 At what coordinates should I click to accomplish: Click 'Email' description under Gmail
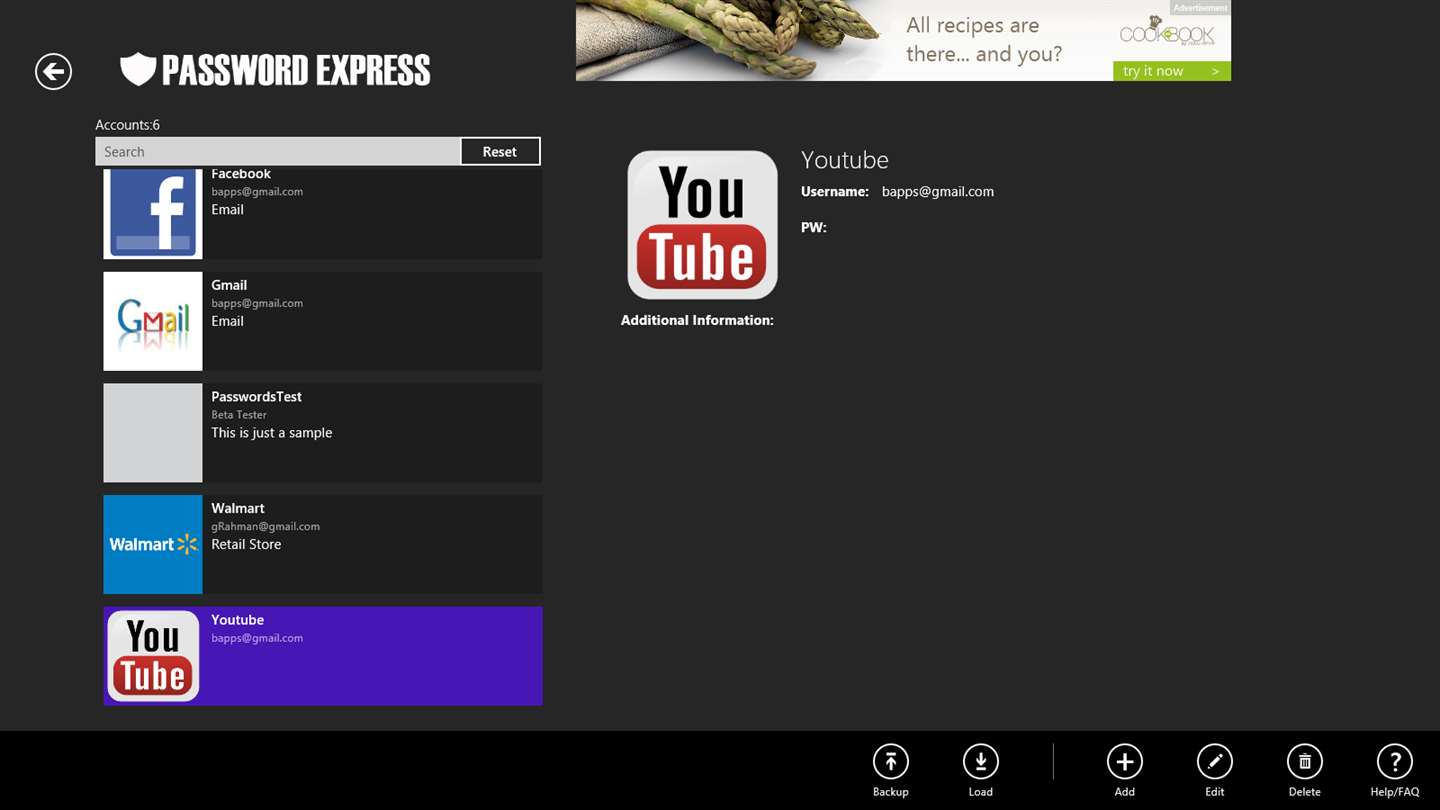pyautogui.click(x=227, y=321)
